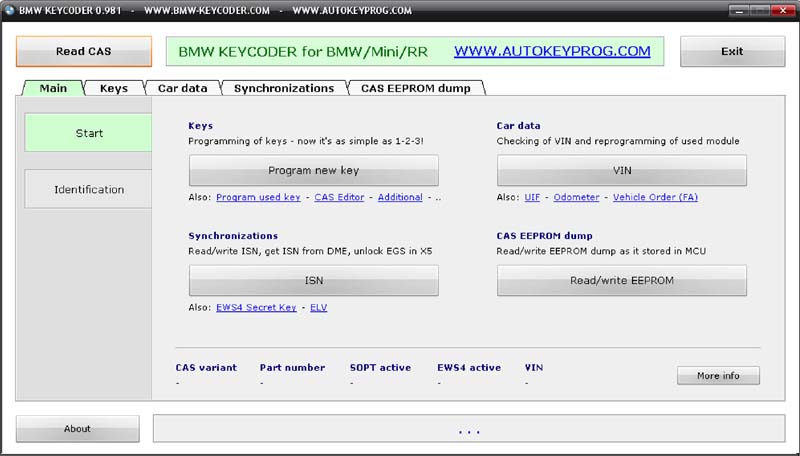Click the ISN button
The height and width of the screenshot is (456, 800).
[x=314, y=281]
